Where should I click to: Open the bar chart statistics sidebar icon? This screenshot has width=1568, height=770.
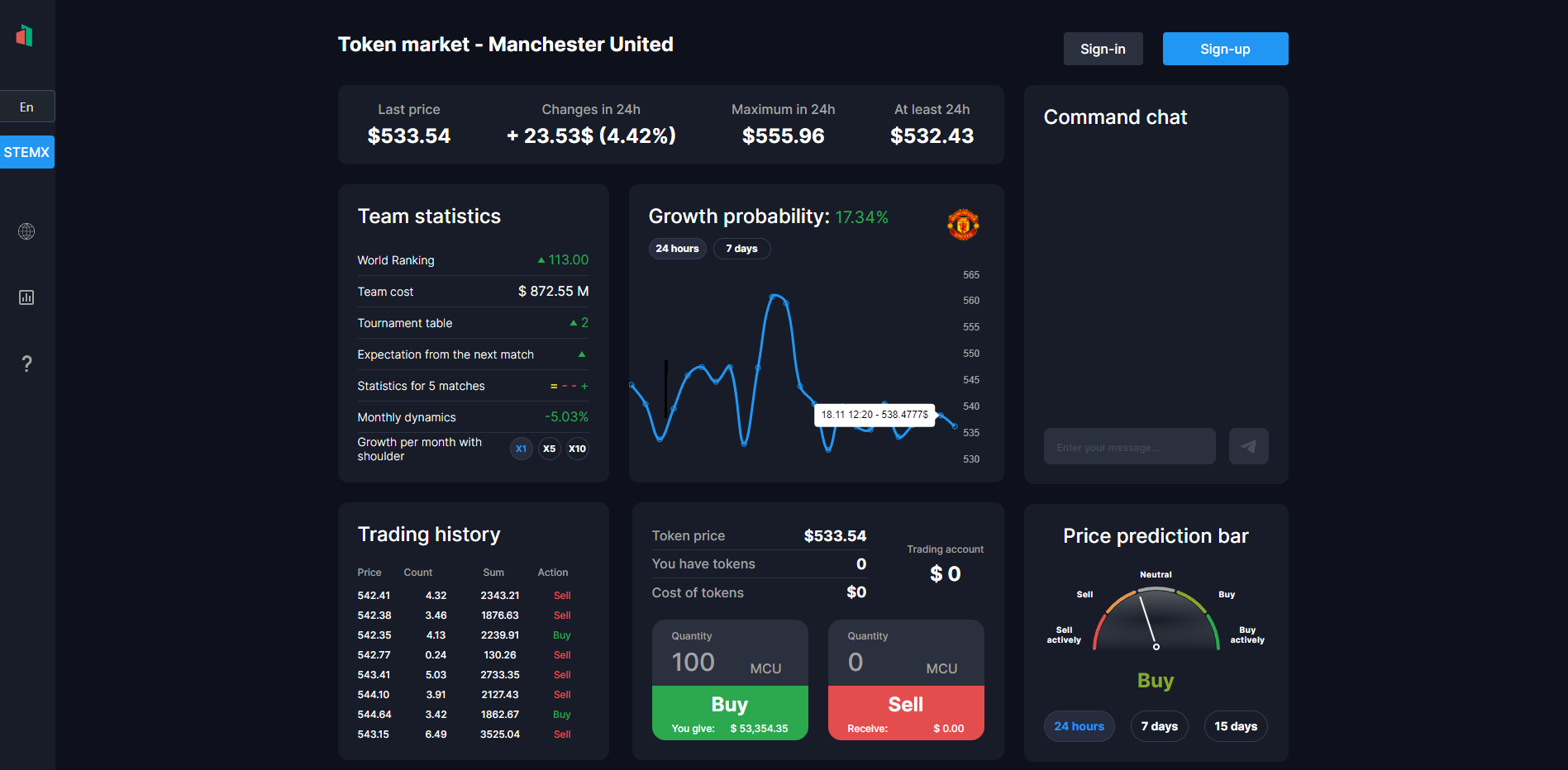tap(26, 297)
